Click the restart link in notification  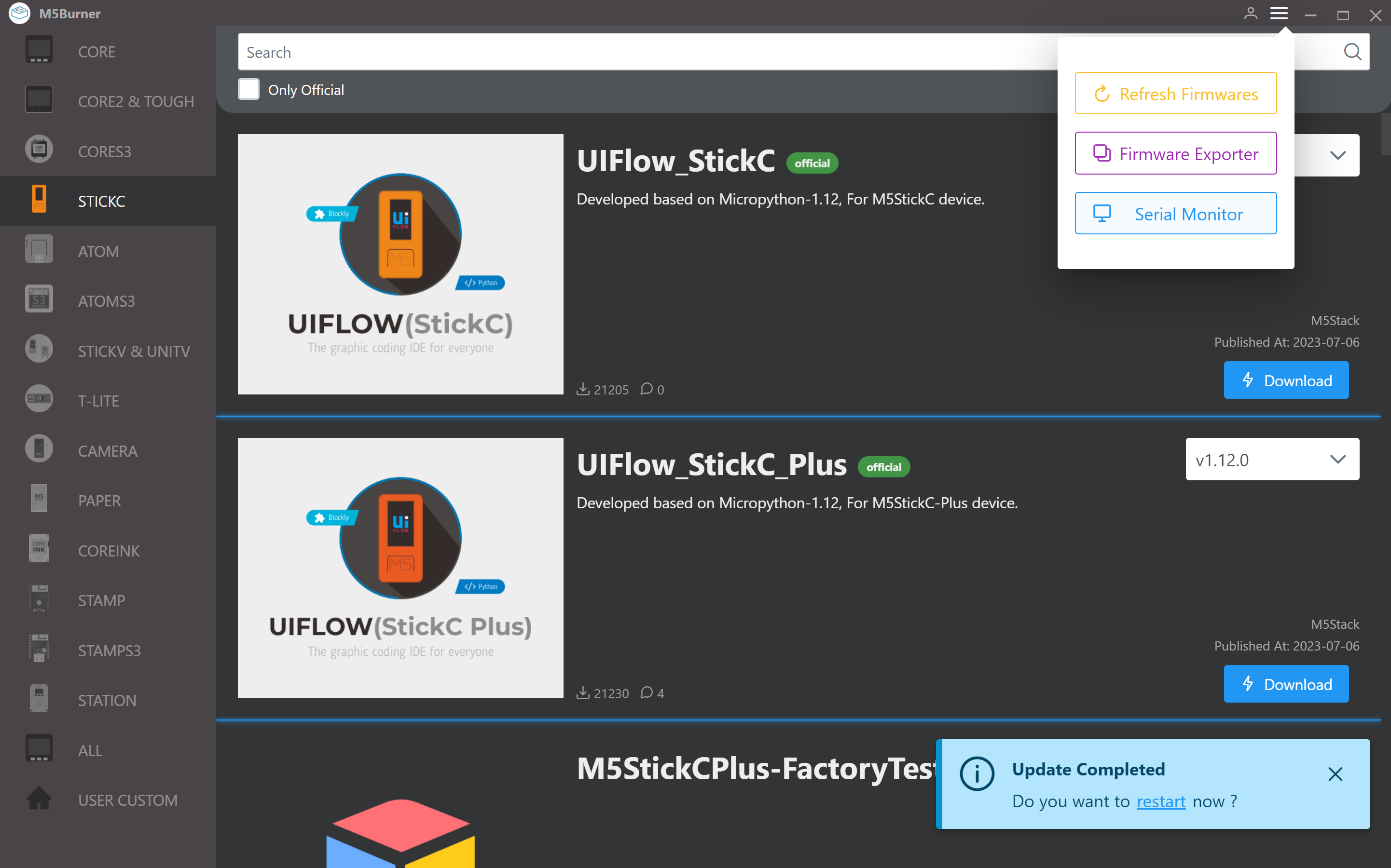point(1161,801)
